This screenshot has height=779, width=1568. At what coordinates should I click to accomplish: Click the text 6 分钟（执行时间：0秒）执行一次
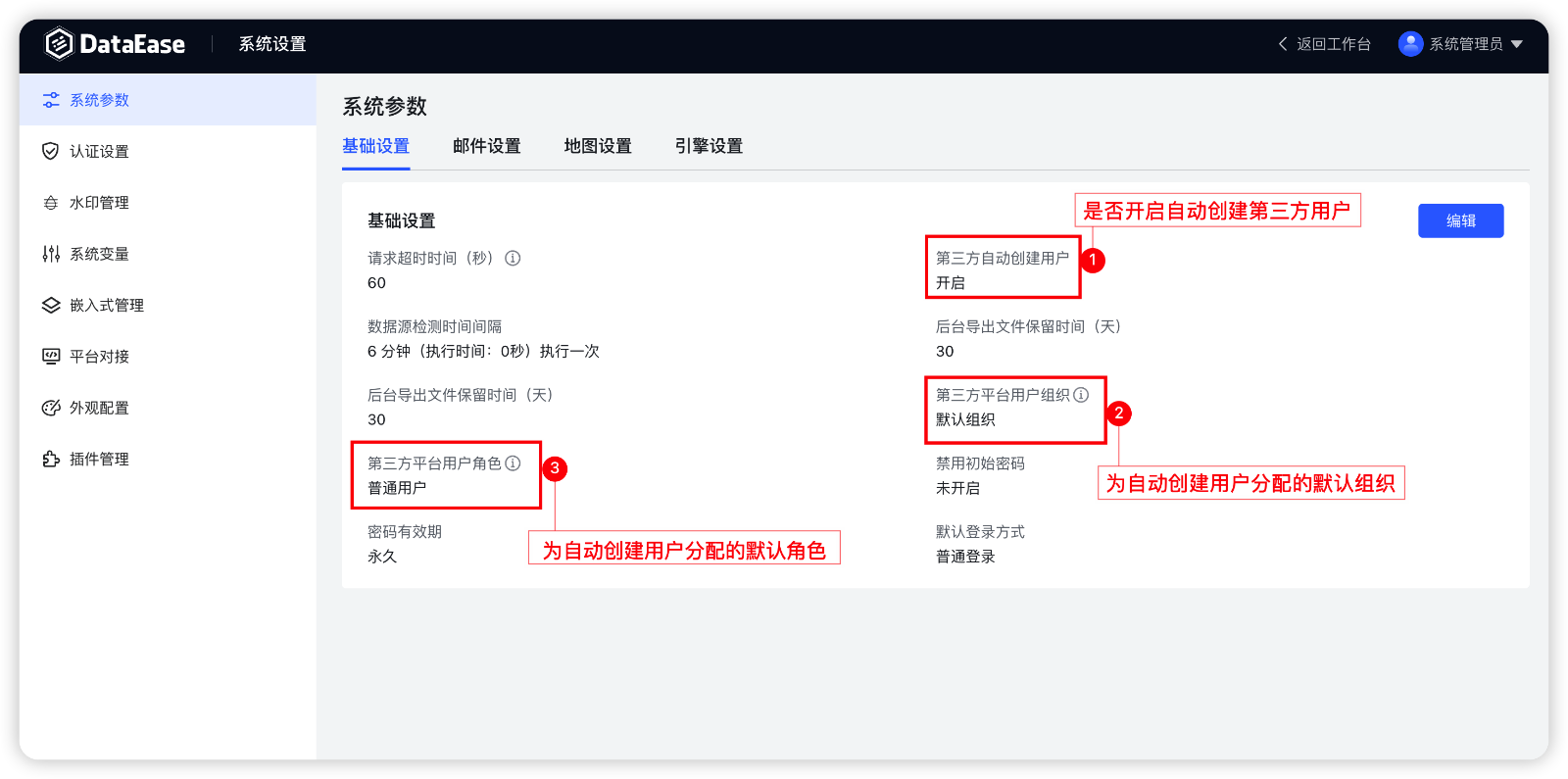483,351
